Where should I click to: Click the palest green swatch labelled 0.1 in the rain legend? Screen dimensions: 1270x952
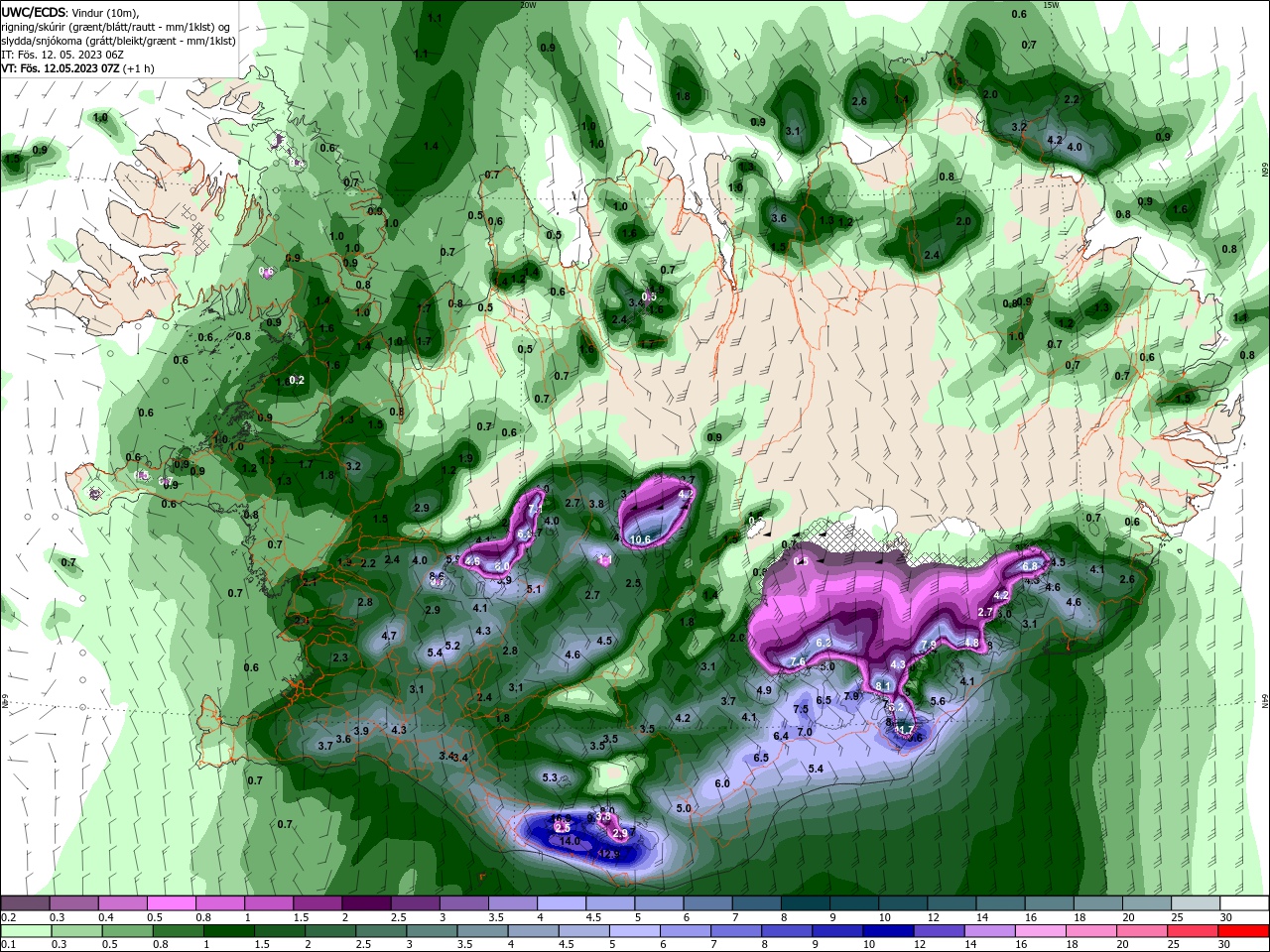[25, 931]
